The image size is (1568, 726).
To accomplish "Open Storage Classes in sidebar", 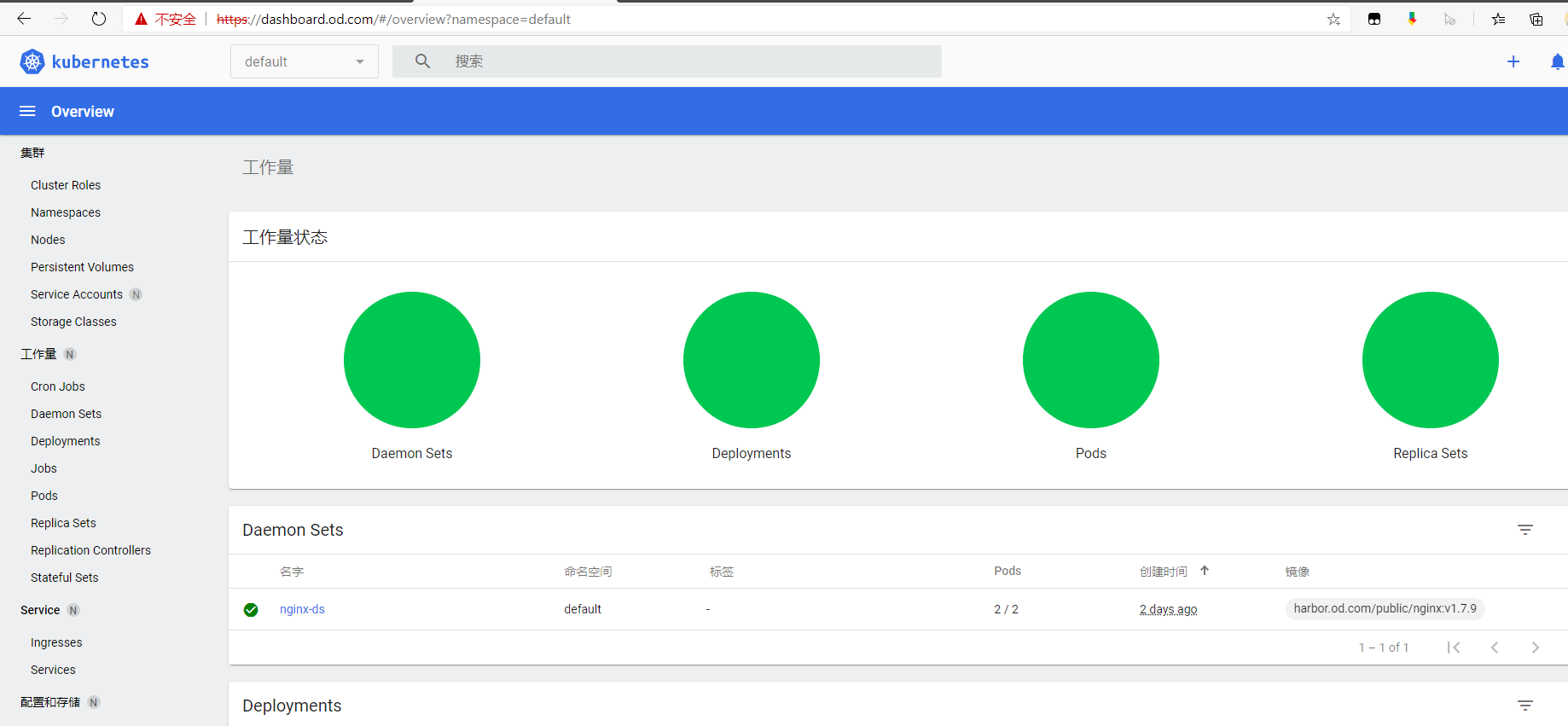I will [73, 322].
